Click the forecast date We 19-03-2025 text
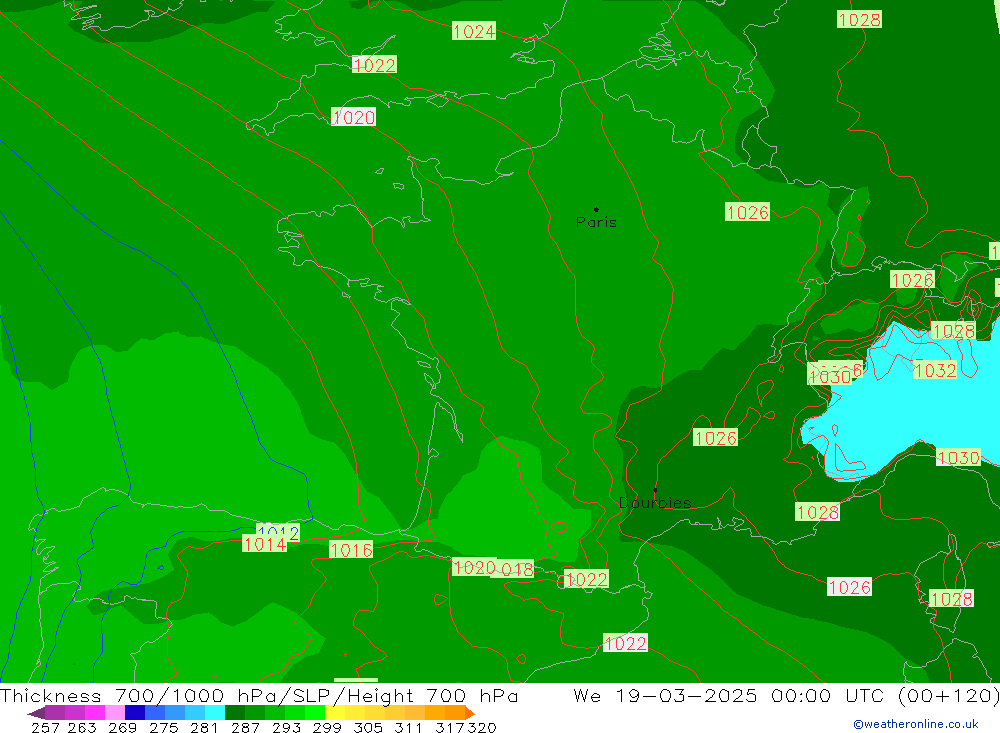The image size is (1000, 733). pyautogui.click(x=665, y=695)
